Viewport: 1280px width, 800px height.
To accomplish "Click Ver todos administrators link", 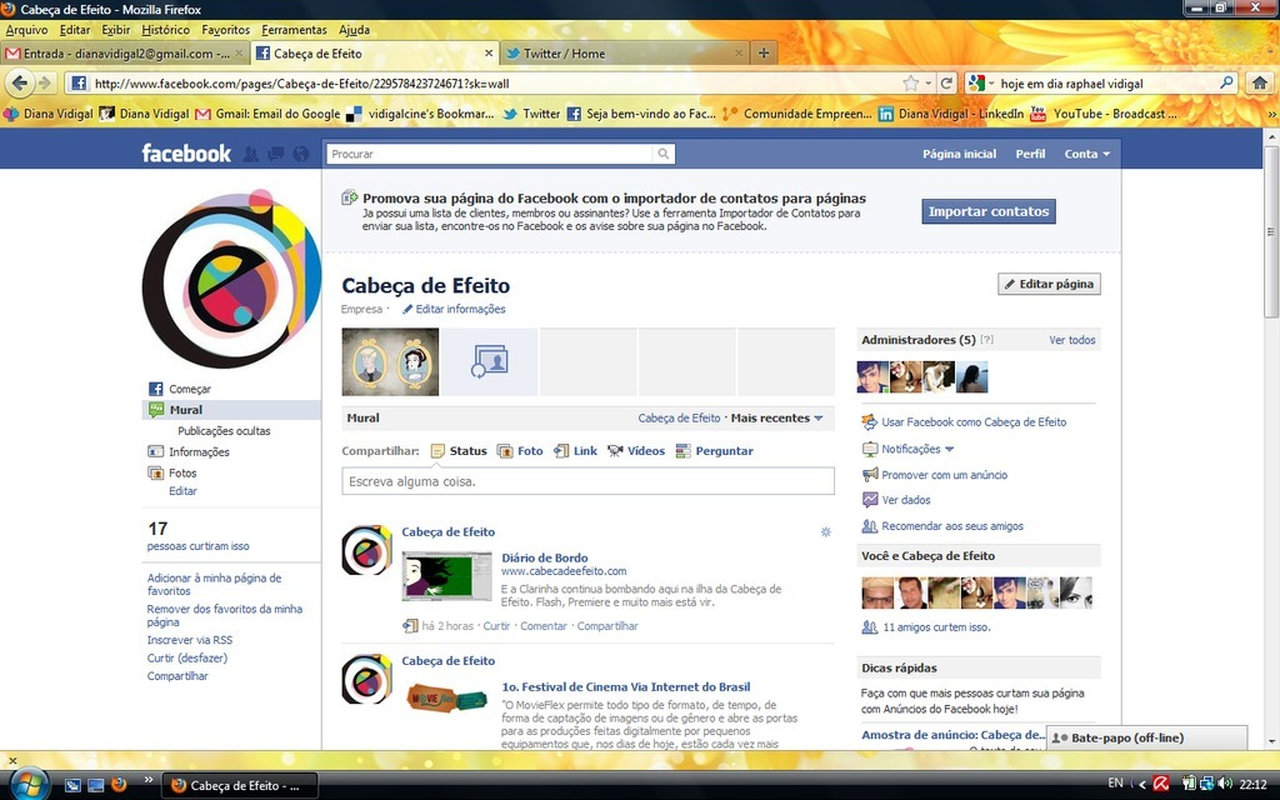I will pos(1072,340).
